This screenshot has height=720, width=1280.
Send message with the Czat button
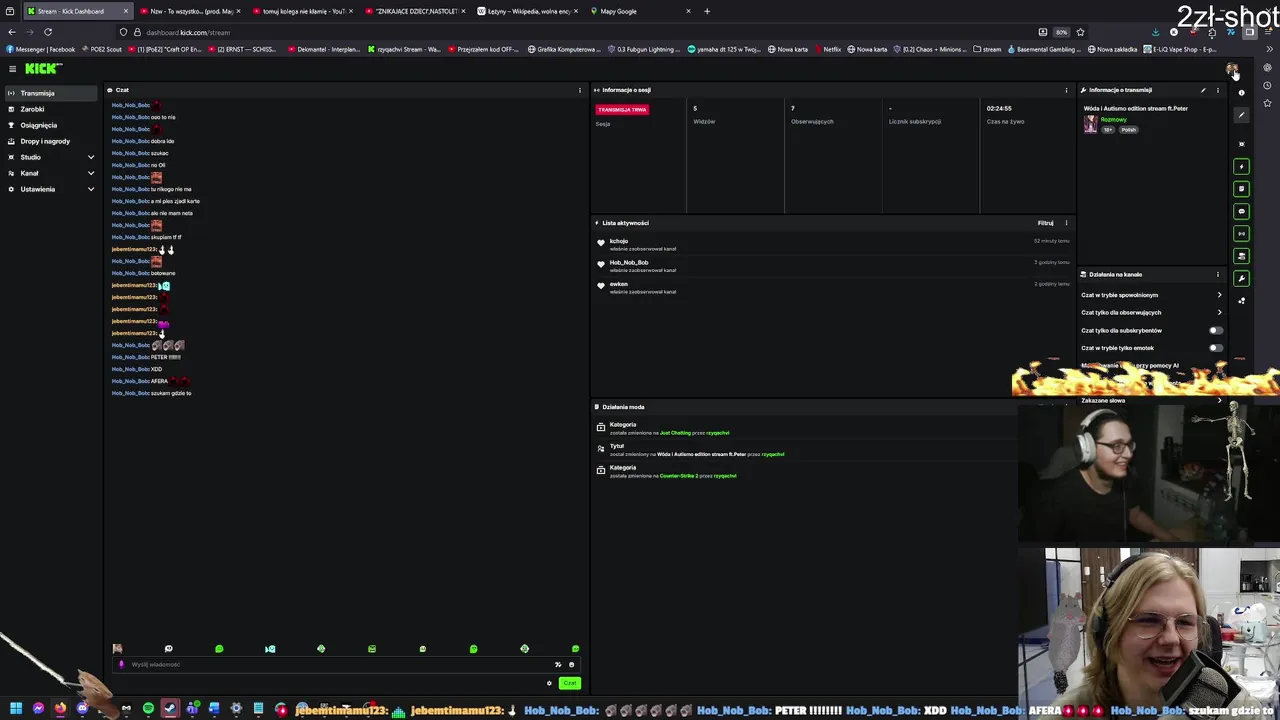pyautogui.click(x=570, y=683)
